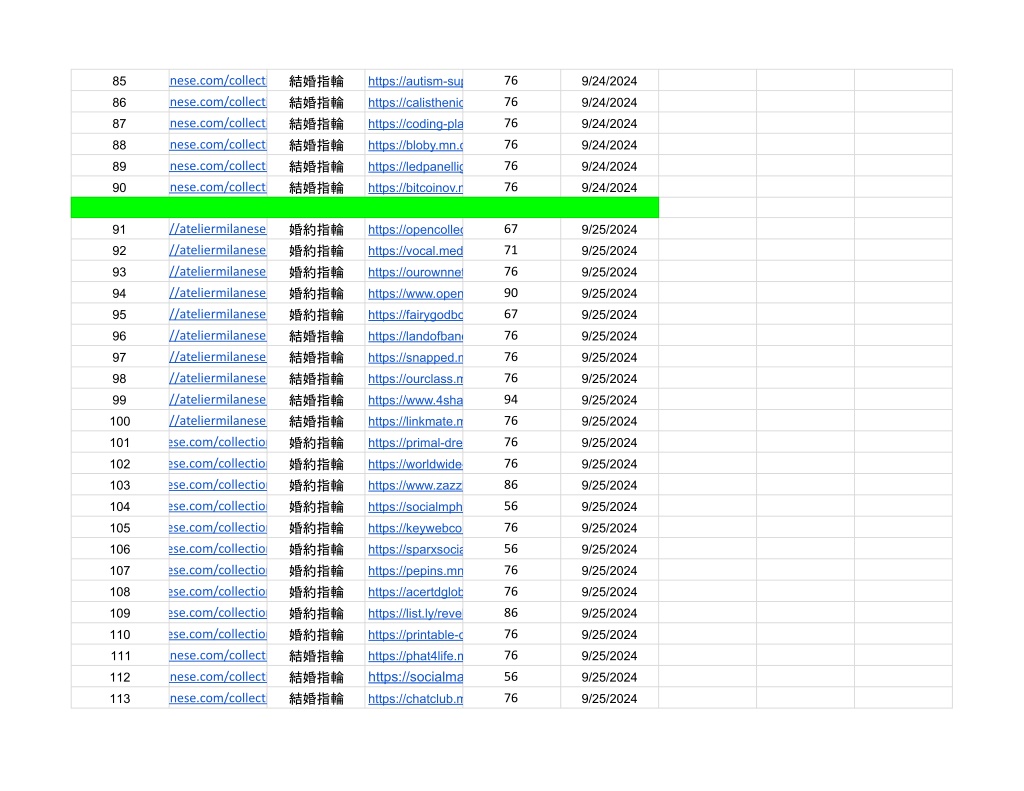Select the 9/24/2024 date cell in row 90
1024x791 pixels.
pos(609,187)
